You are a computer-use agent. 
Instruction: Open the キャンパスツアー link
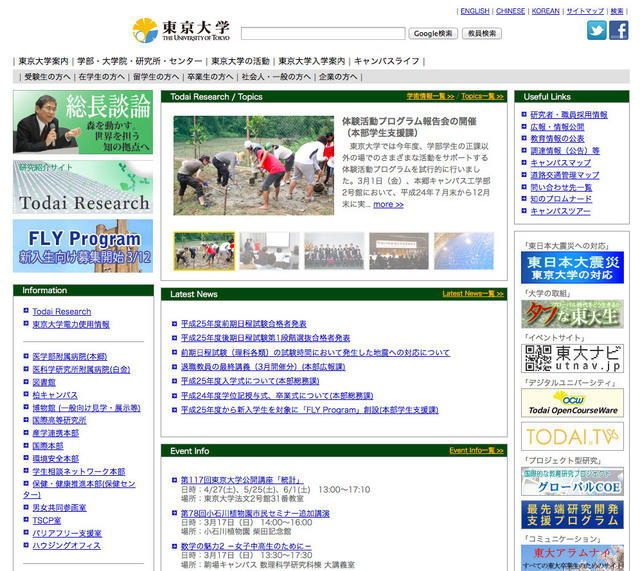[560, 211]
